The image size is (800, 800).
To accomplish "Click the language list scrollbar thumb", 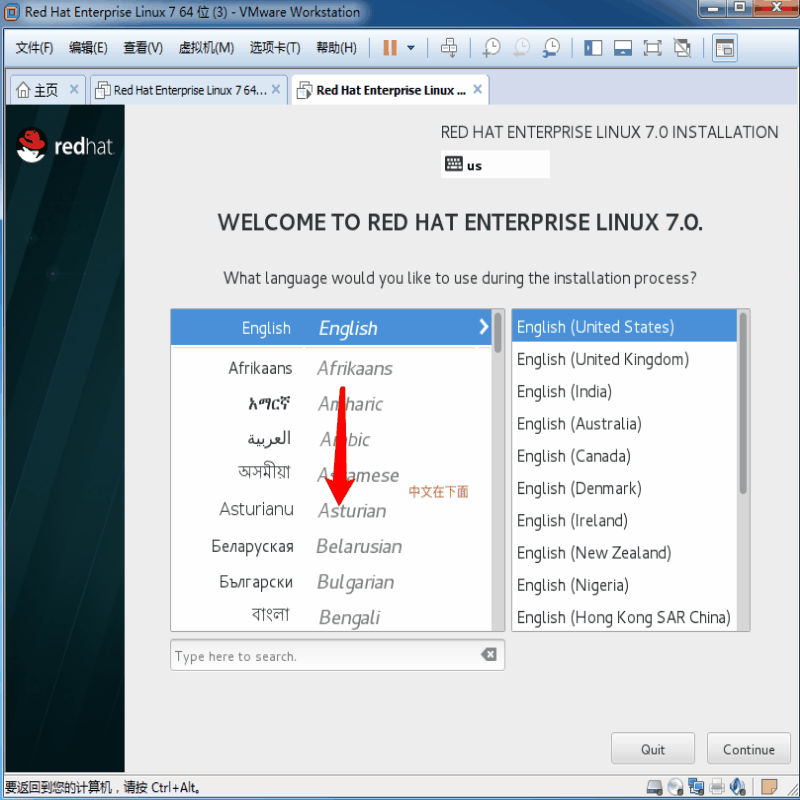I will (x=497, y=333).
